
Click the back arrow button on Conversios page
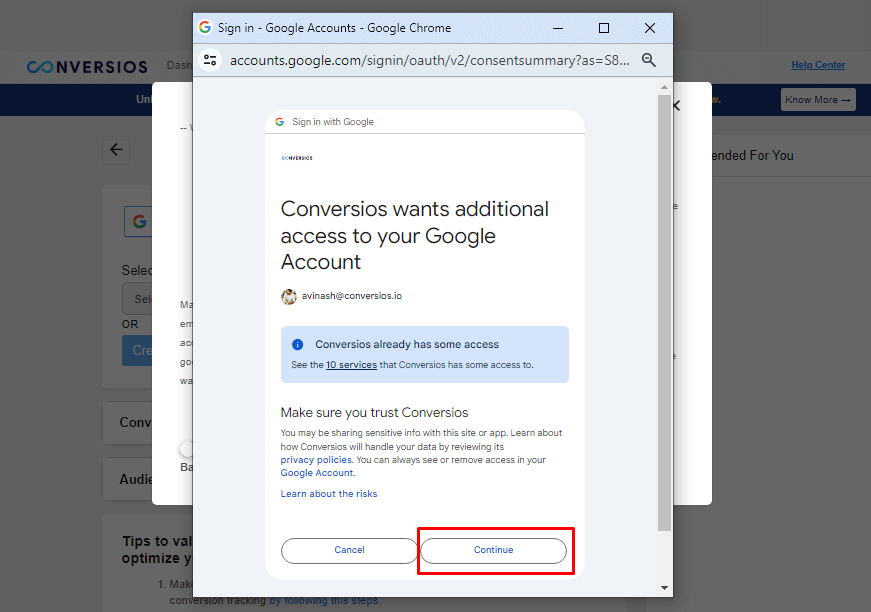(x=116, y=150)
